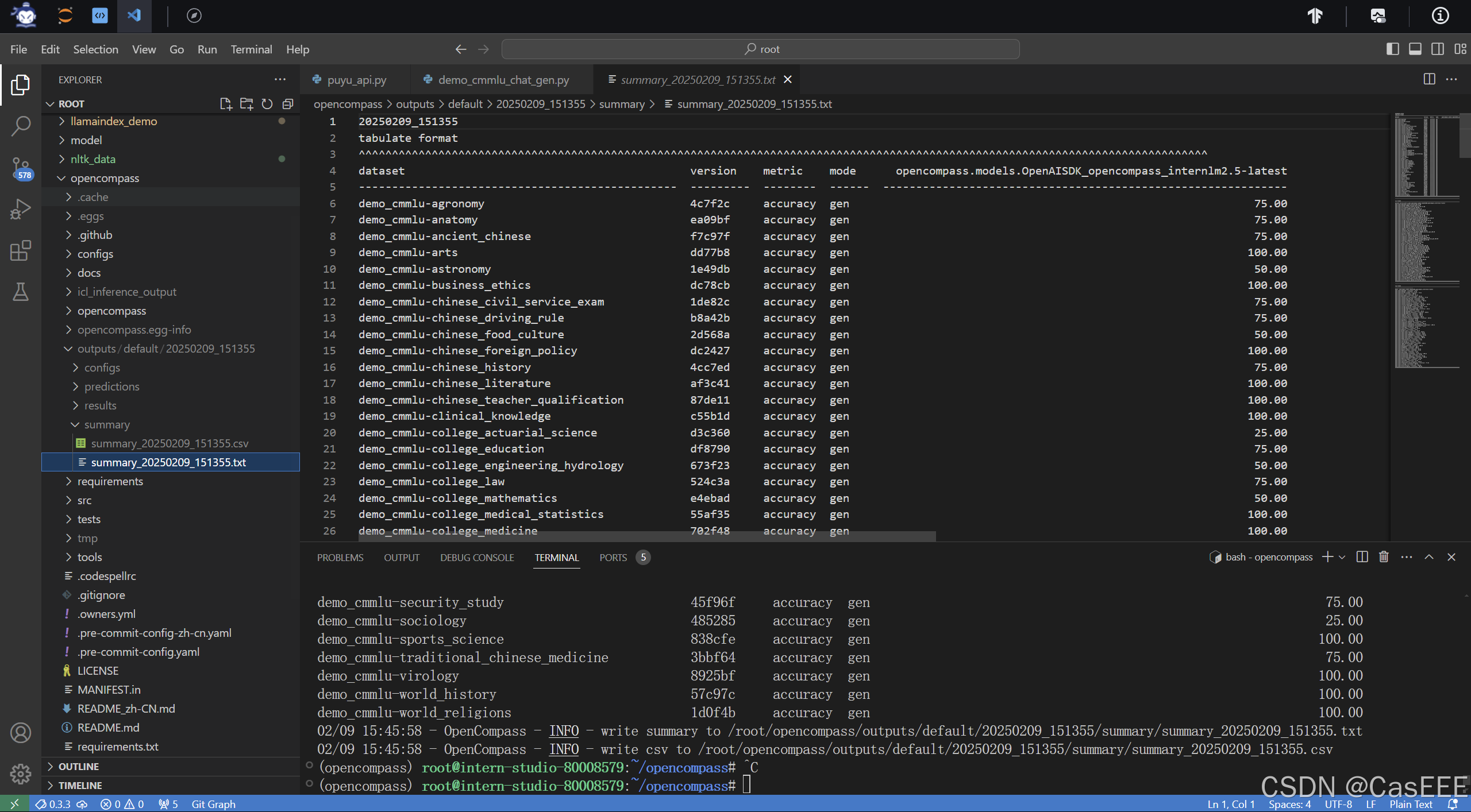Open new terminal launch profile dropdown
This screenshot has width=1471, height=812.
click(x=1342, y=557)
